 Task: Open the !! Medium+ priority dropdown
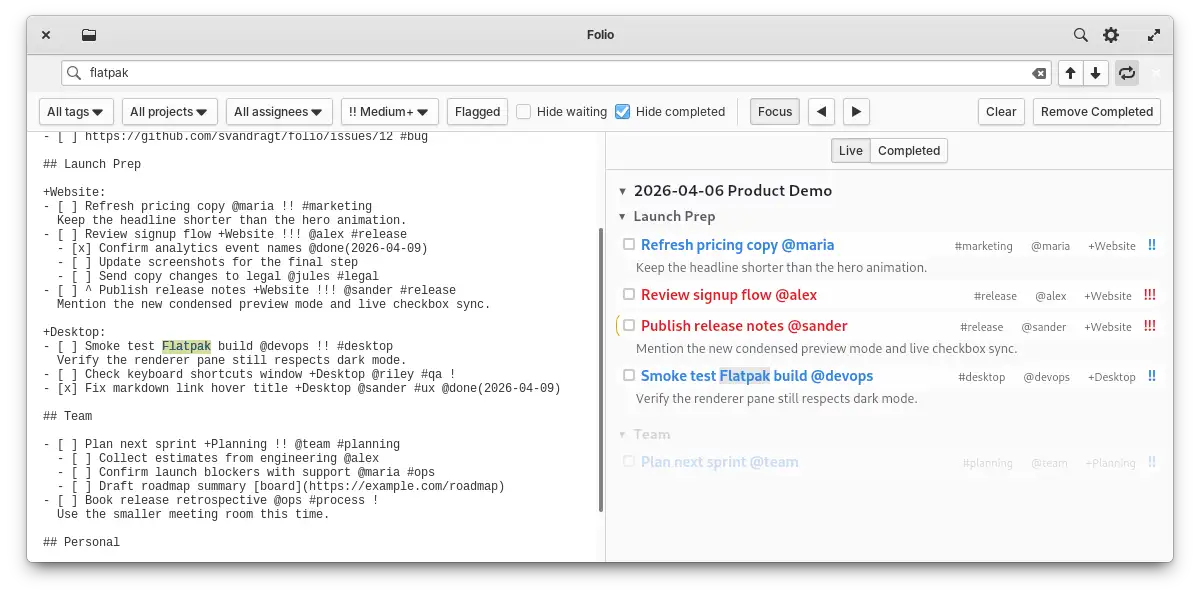[x=390, y=112]
